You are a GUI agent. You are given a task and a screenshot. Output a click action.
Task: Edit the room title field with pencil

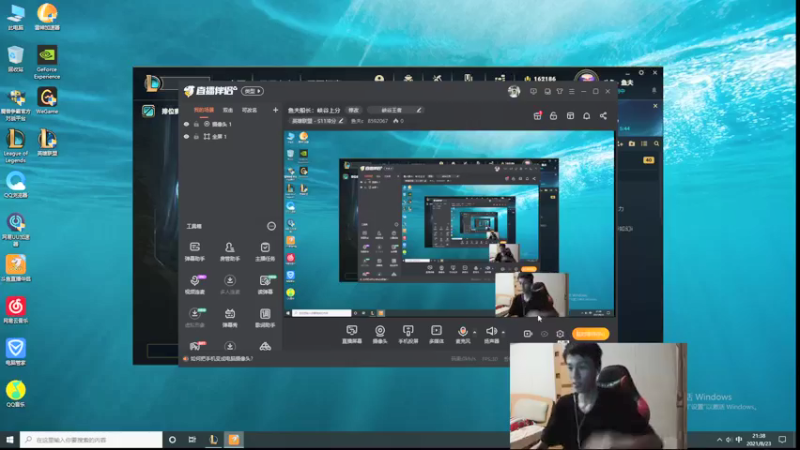(x=395, y=110)
